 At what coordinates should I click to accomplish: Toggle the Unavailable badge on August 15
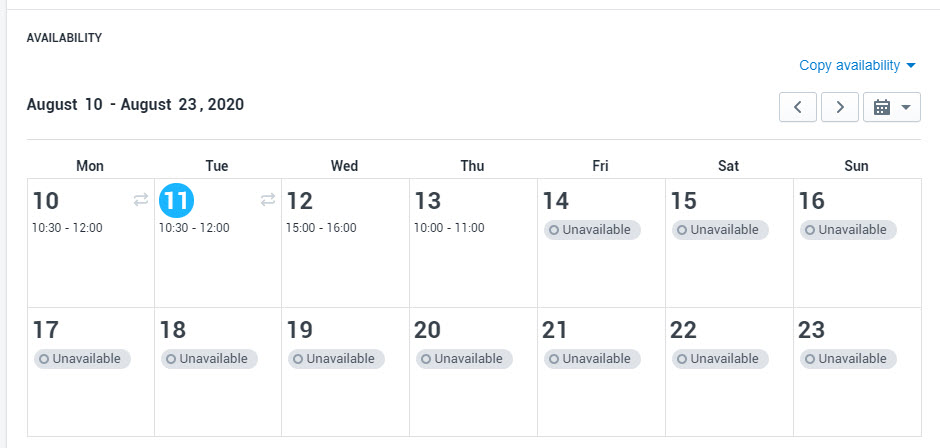point(720,230)
